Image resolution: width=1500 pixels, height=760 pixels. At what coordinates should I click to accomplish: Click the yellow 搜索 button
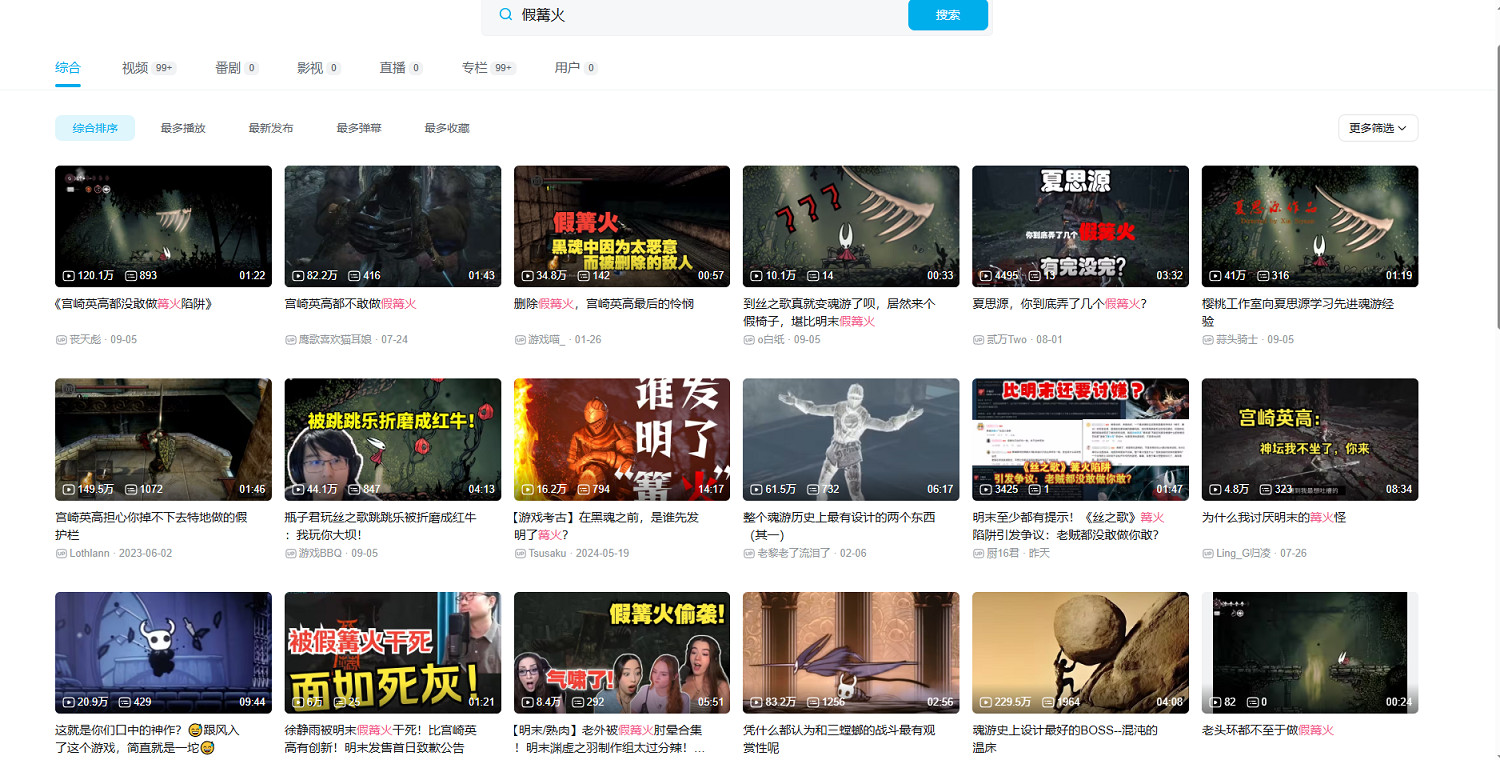pyautogui.click(x=947, y=15)
